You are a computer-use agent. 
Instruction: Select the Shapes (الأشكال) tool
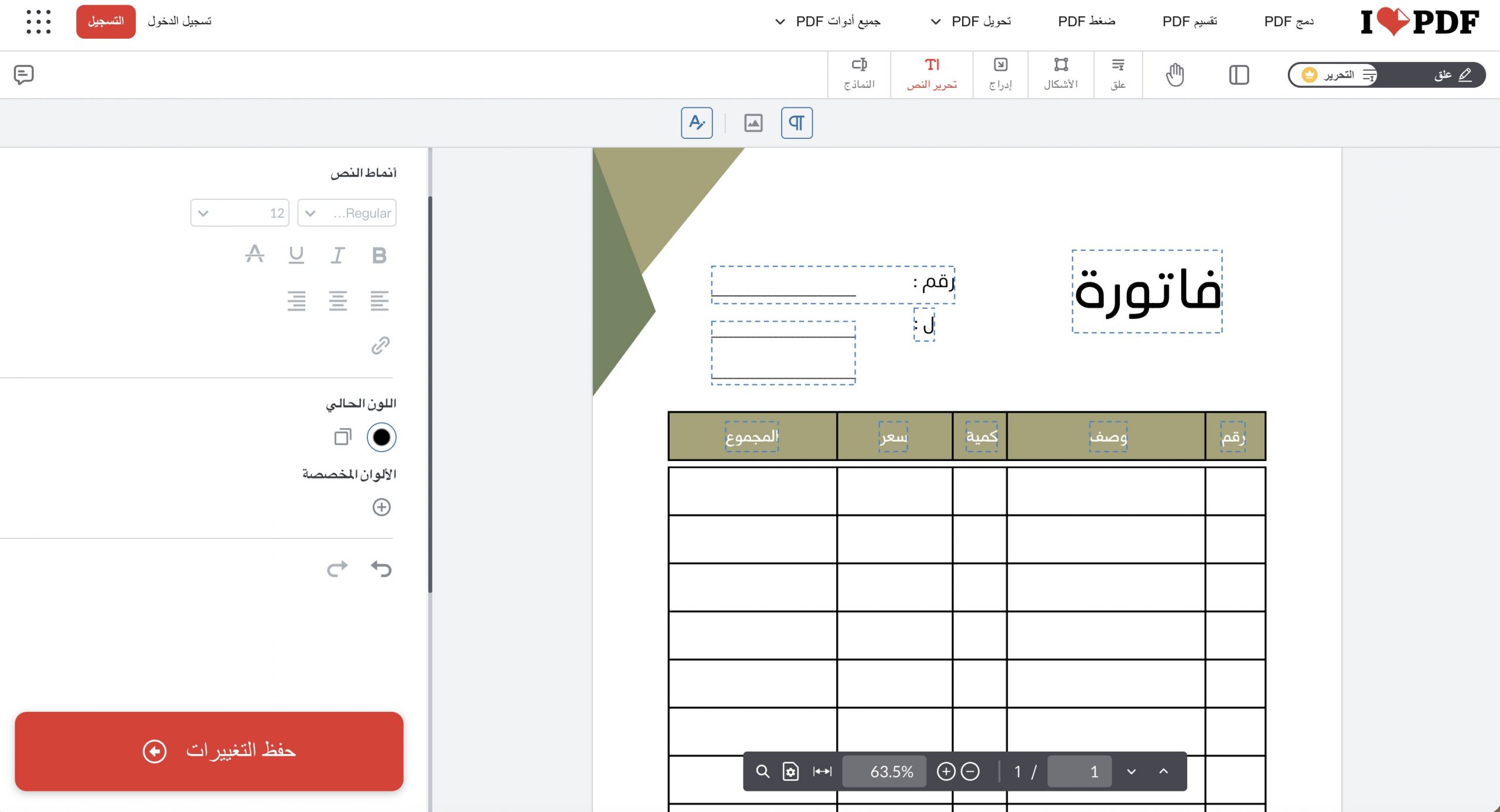tap(1061, 74)
